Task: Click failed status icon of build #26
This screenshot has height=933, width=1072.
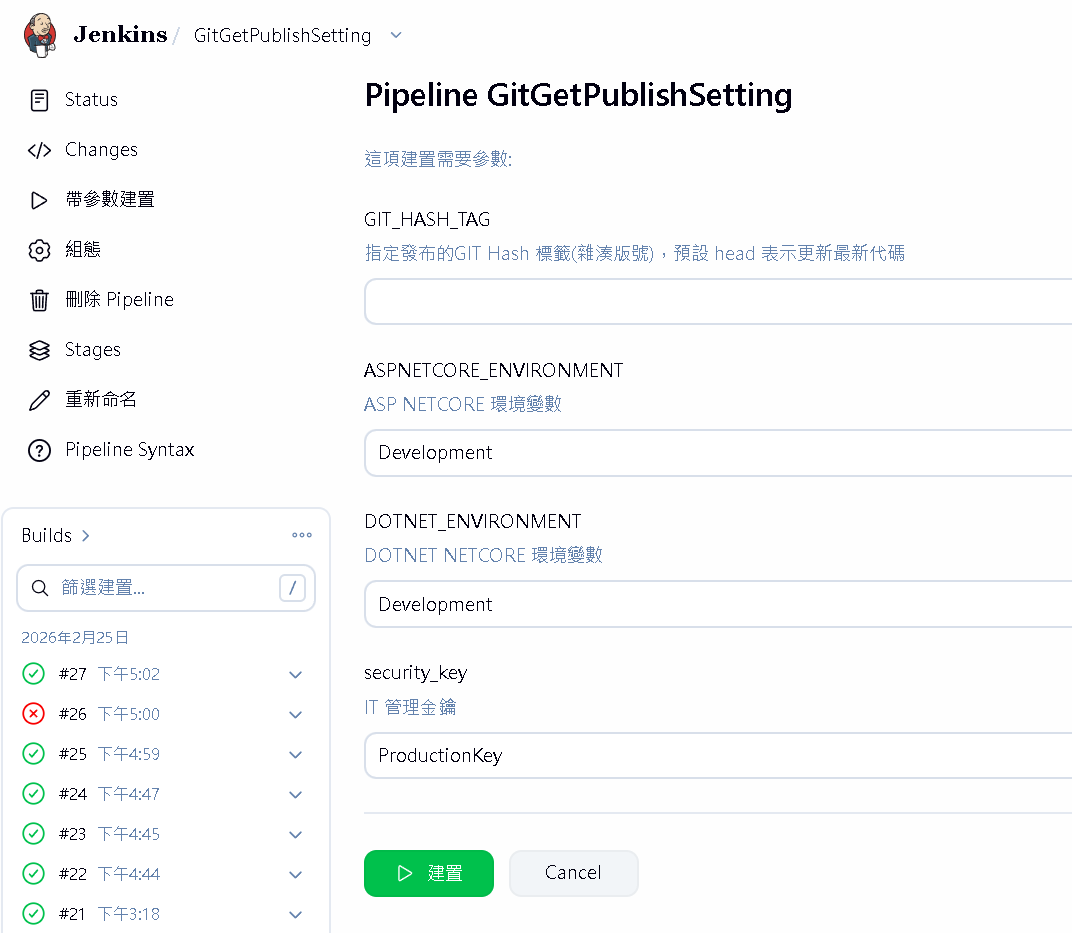Action: pos(33,714)
